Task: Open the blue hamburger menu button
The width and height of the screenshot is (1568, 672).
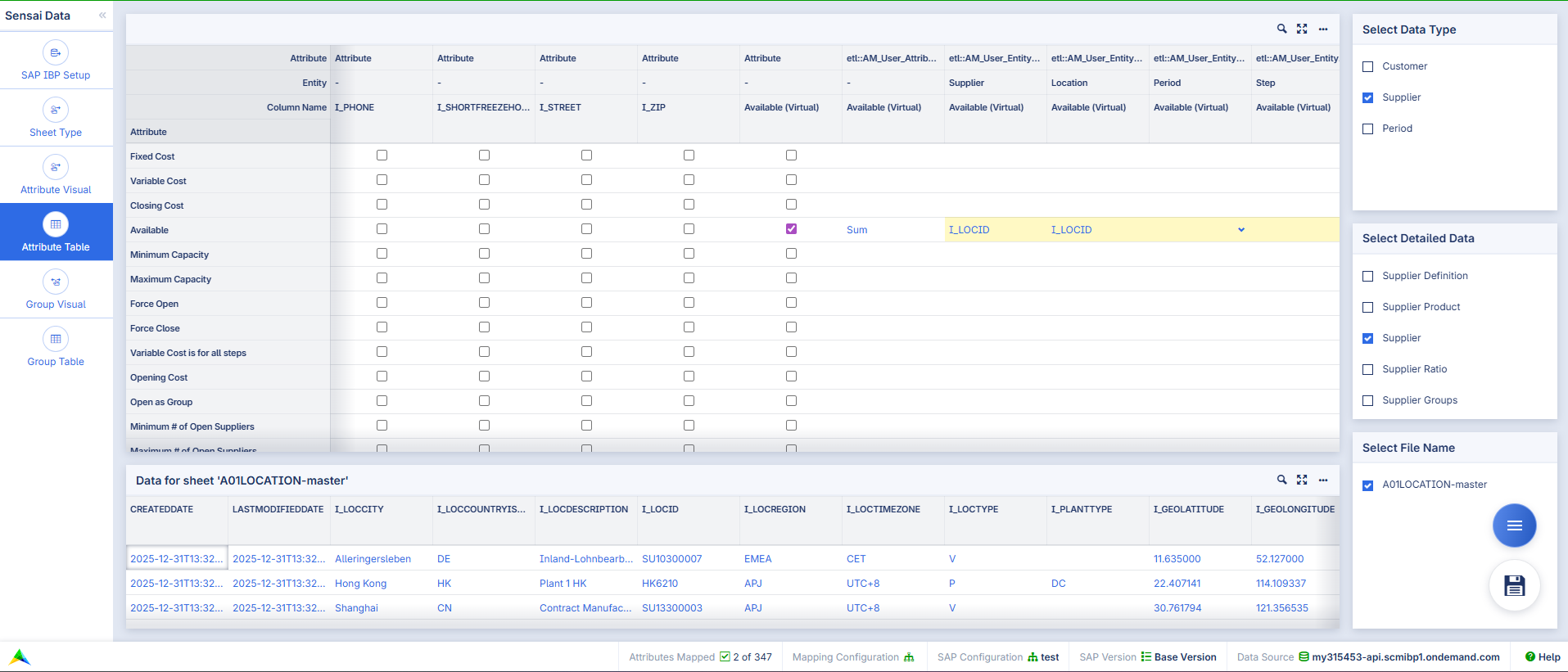Action: tap(1514, 525)
